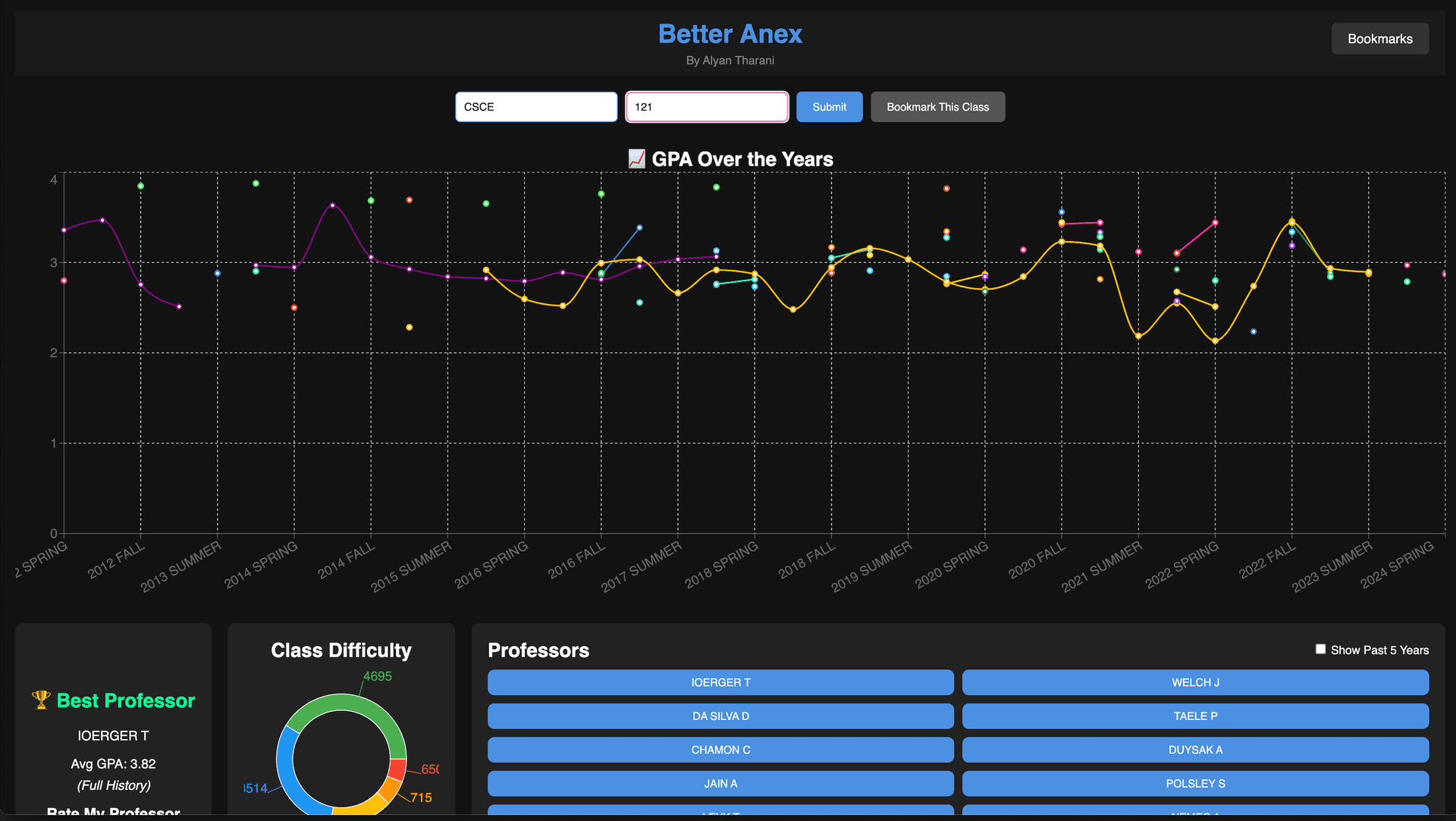Click the orange 715 label on Class Difficulty chart
The width and height of the screenshot is (1456, 821).
point(422,797)
